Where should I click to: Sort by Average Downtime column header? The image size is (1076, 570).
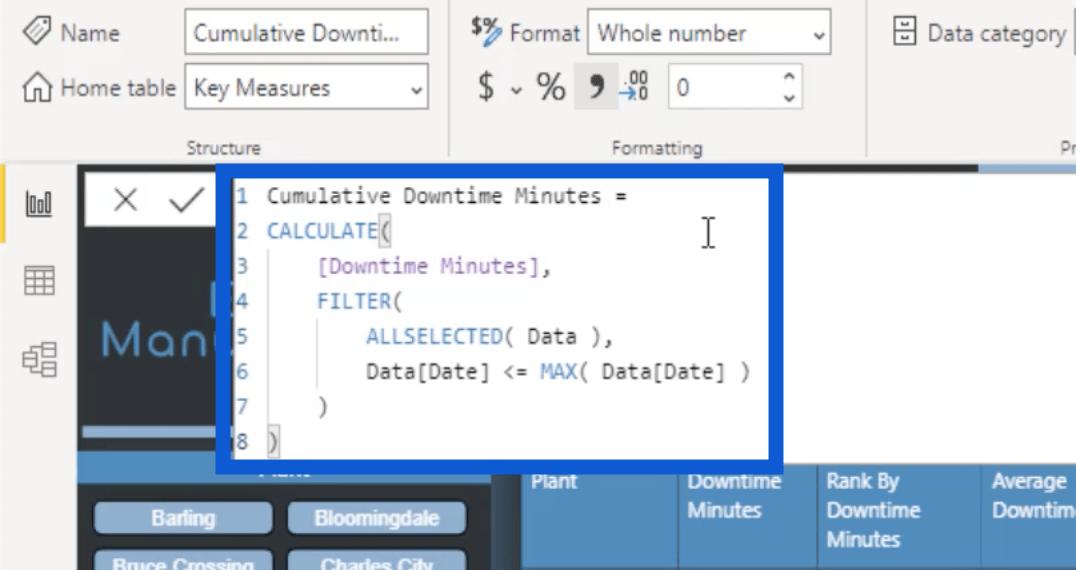tap(1029, 518)
